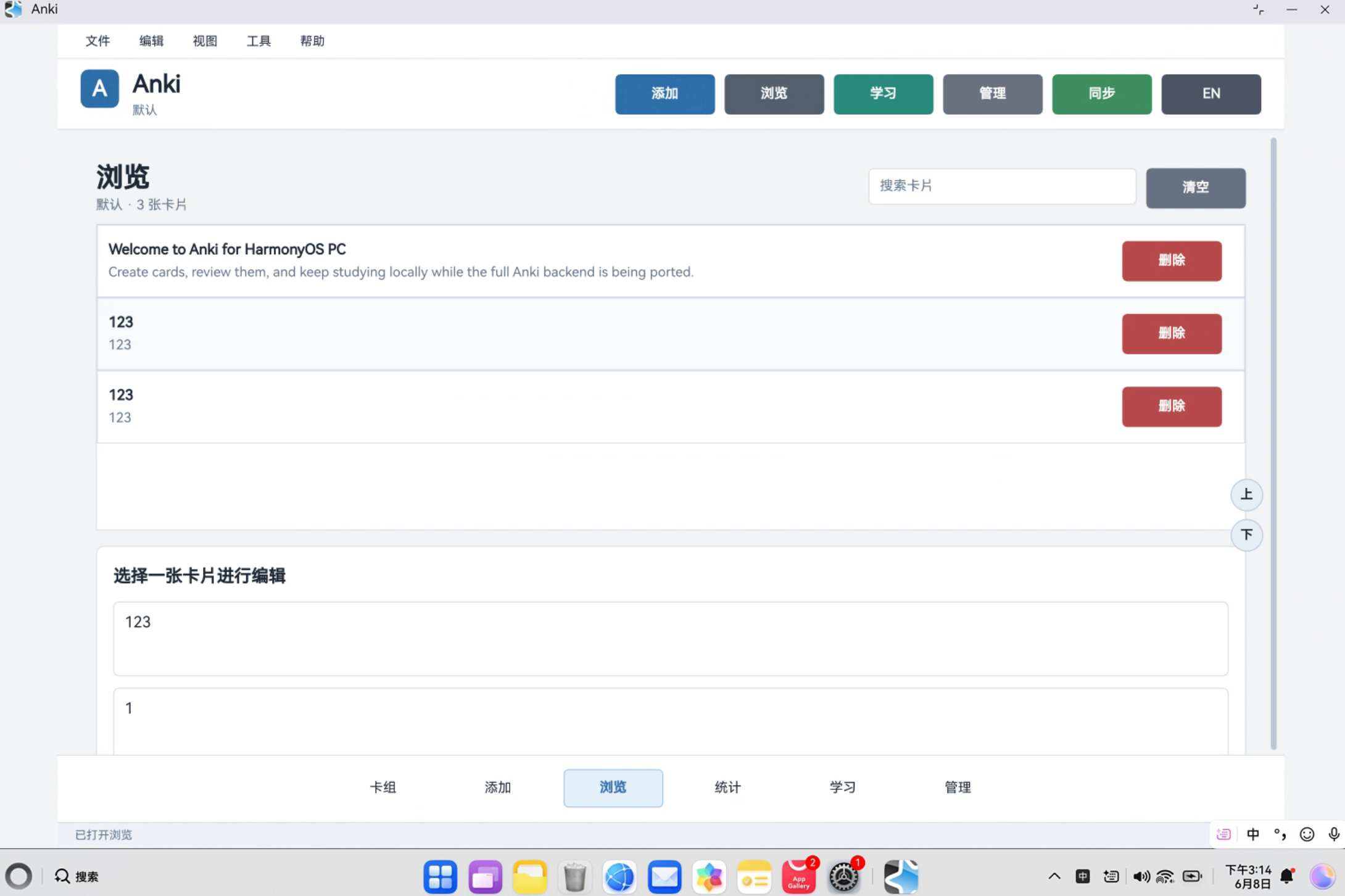This screenshot has height=896, width=1345.
Task: Click the volume speaker tray icon
Action: tap(1141, 876)
